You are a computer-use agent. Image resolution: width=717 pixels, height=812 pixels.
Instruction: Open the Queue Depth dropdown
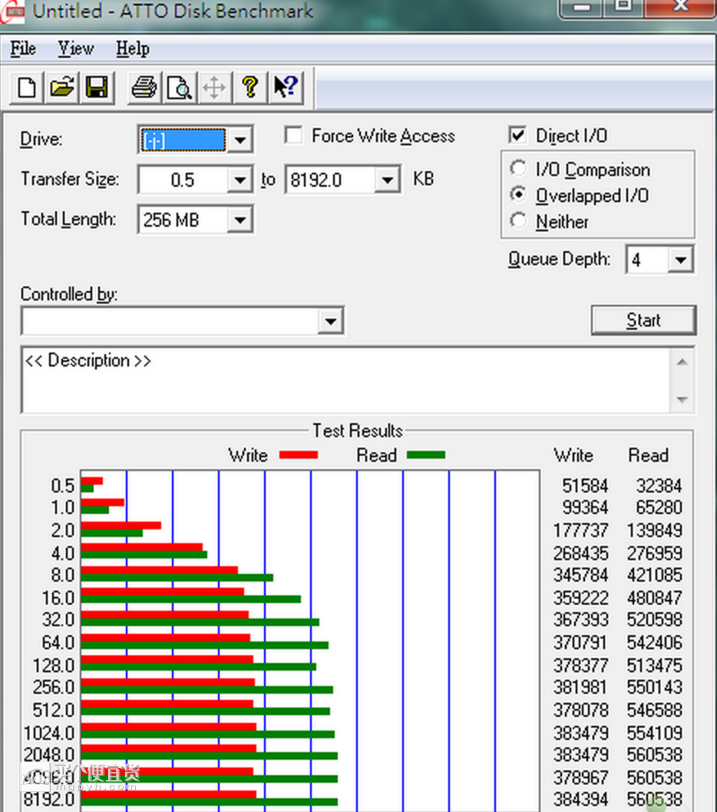click(680, 259)
